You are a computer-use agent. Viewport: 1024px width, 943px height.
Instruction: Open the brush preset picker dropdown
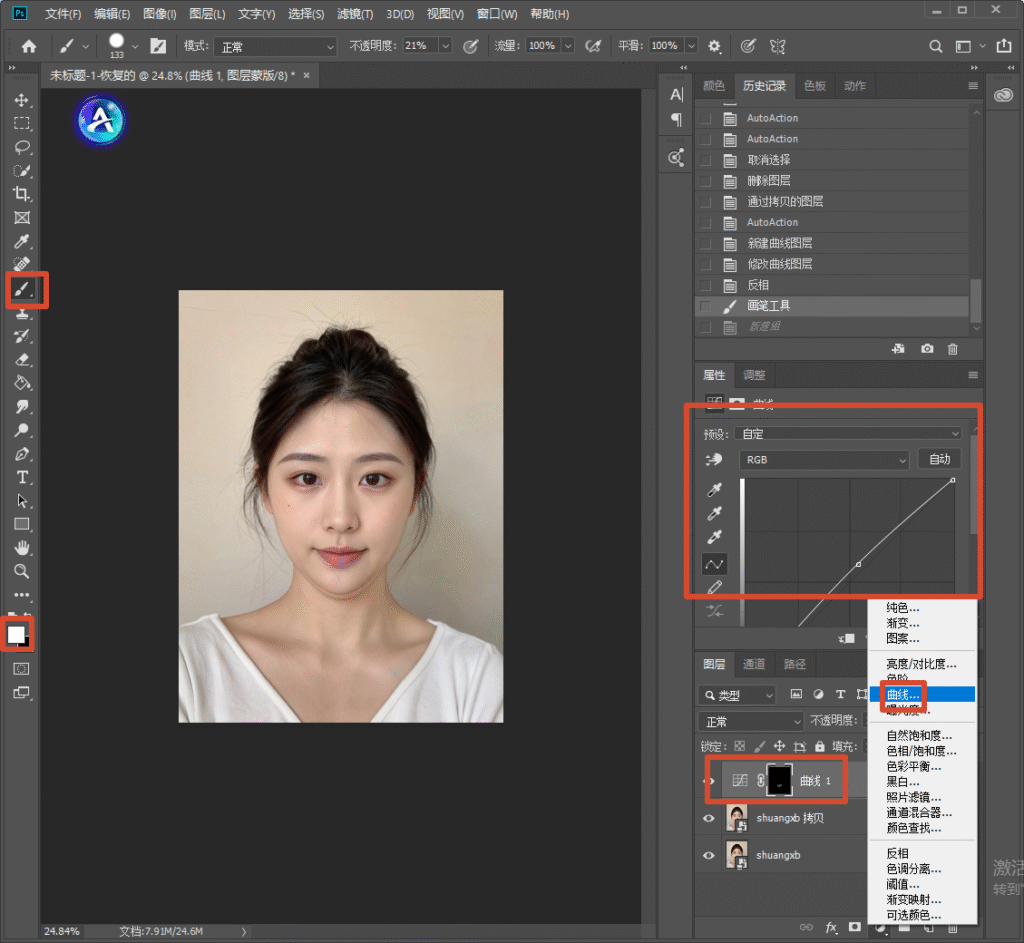click(135, 46)
